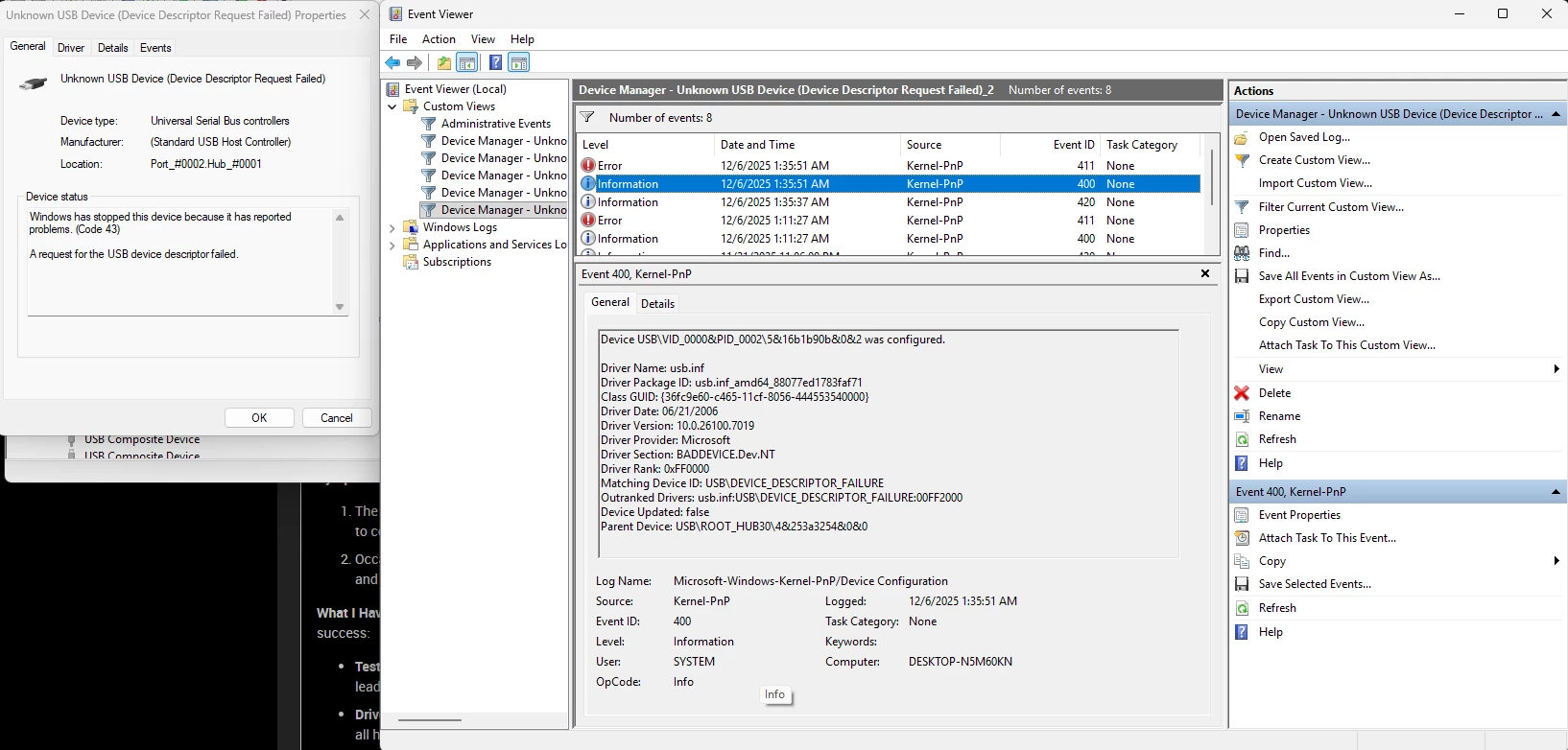The image size is (1568, 750).
Task: Click the Source column header
Action: [950, 145]
